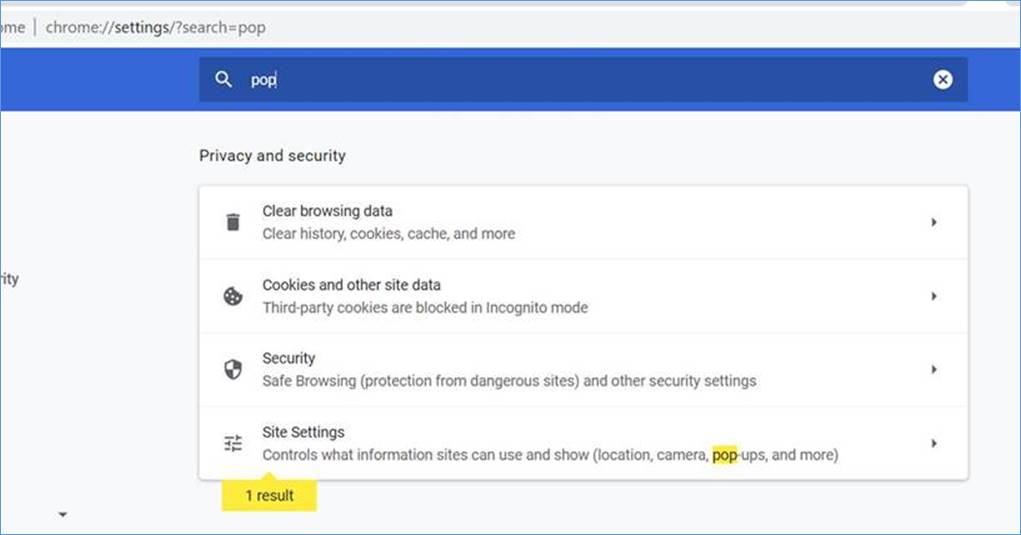1021x535 pixels.
Task: Click the Security shield icon
Action: tap(233, 369)
